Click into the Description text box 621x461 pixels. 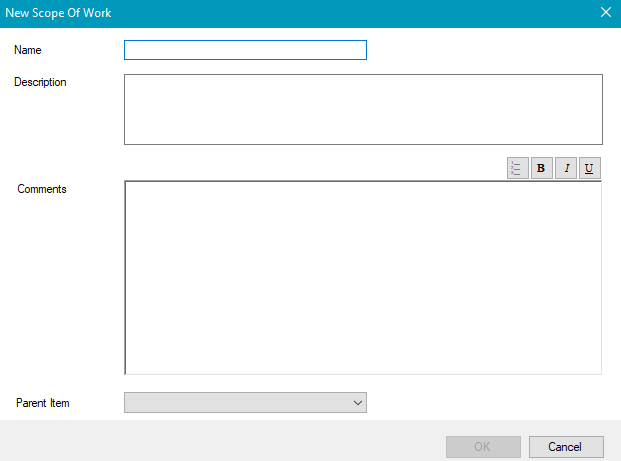pyautogui.click(x=363, y=109)
